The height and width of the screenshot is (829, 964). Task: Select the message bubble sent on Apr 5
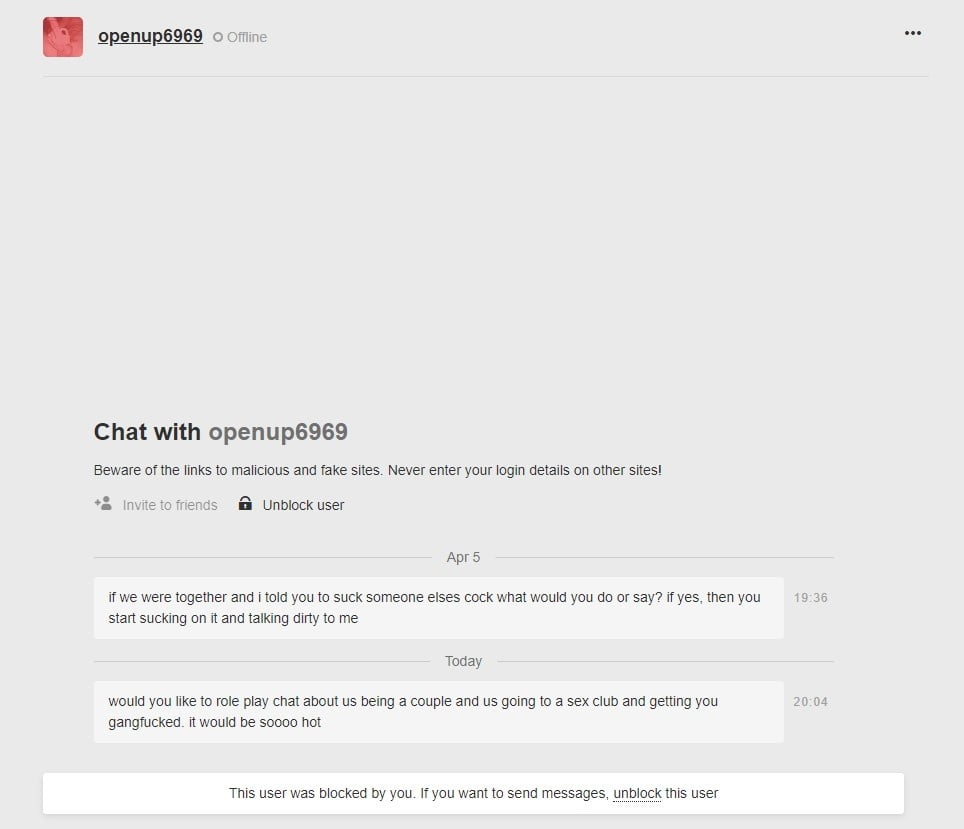438,608
